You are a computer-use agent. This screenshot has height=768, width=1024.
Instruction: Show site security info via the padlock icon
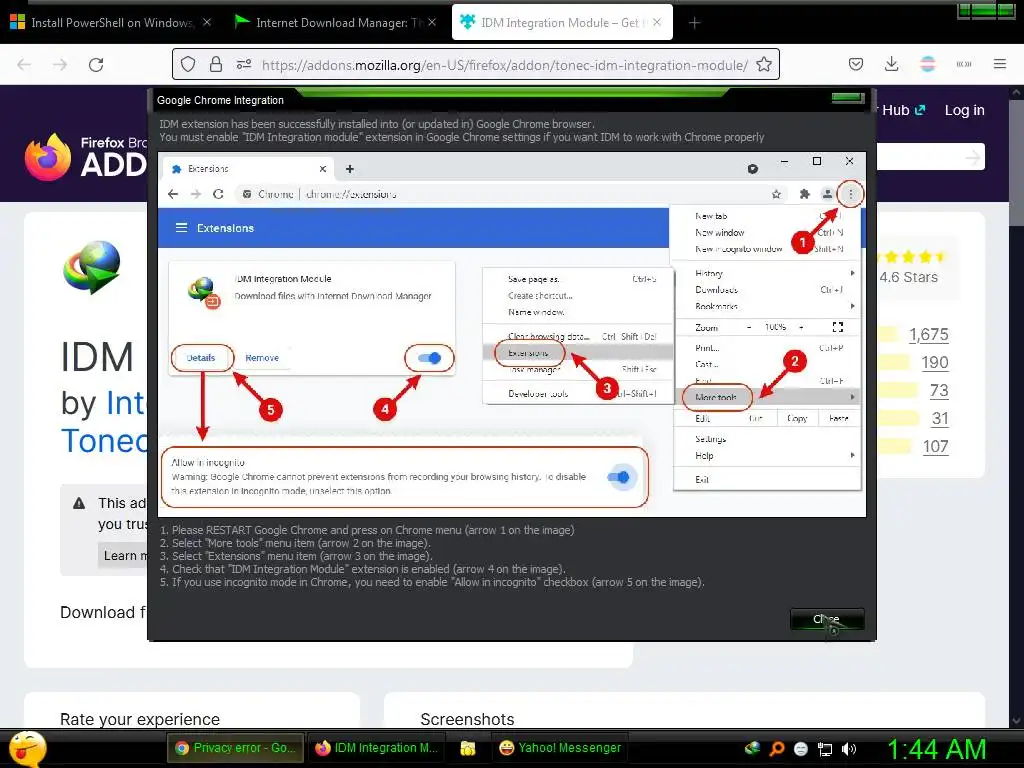pos(216,64)
